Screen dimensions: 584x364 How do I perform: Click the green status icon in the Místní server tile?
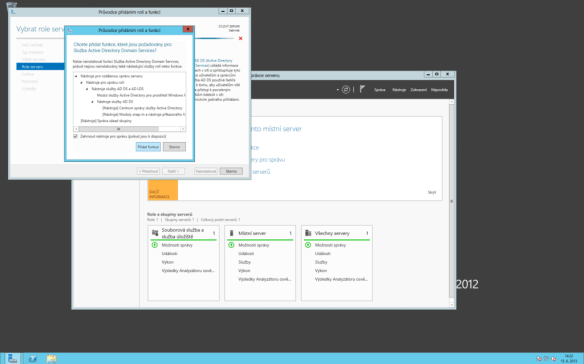click(231, 245)
